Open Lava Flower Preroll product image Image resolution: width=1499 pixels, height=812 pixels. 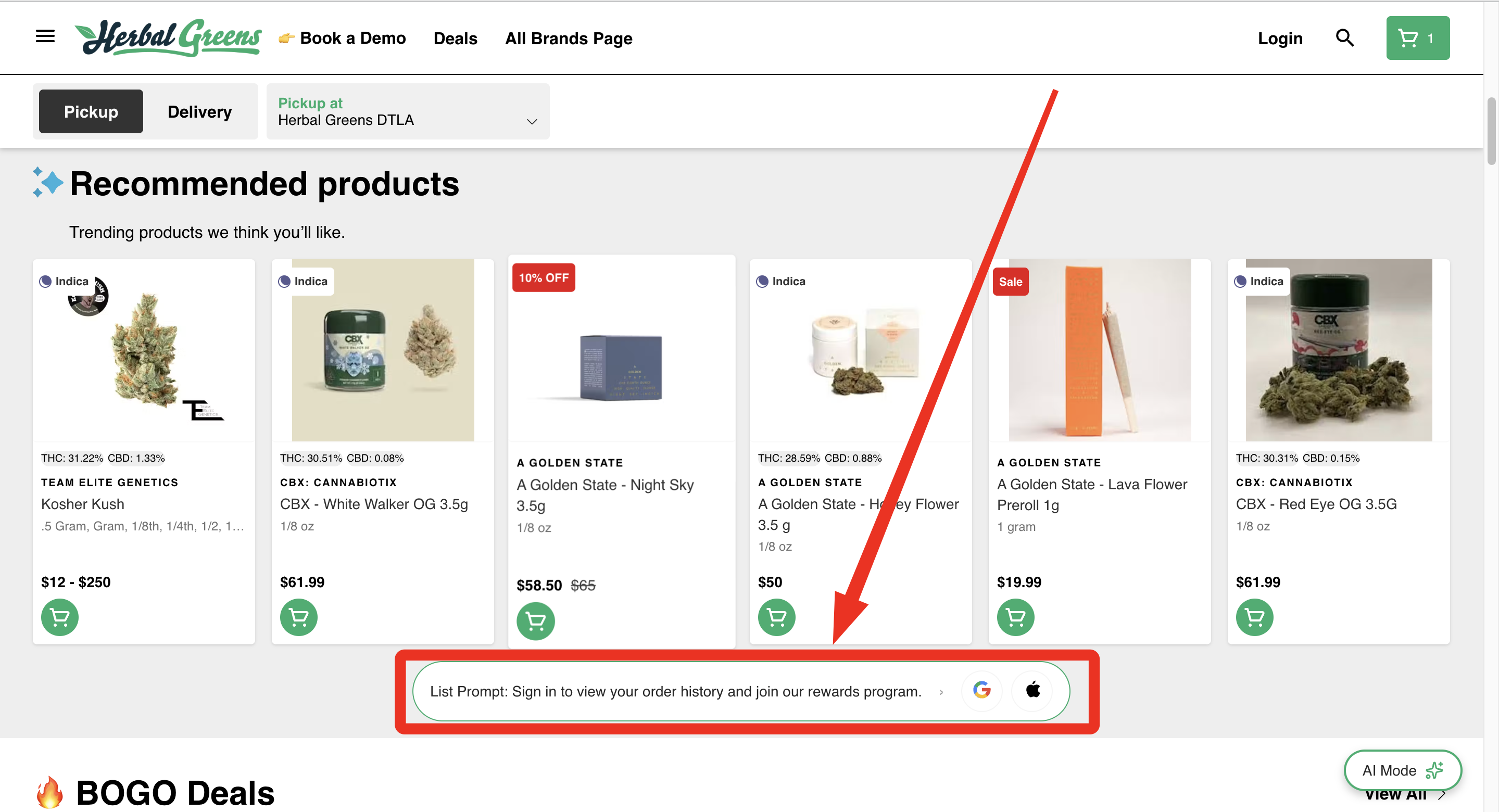click(1100, 351)
